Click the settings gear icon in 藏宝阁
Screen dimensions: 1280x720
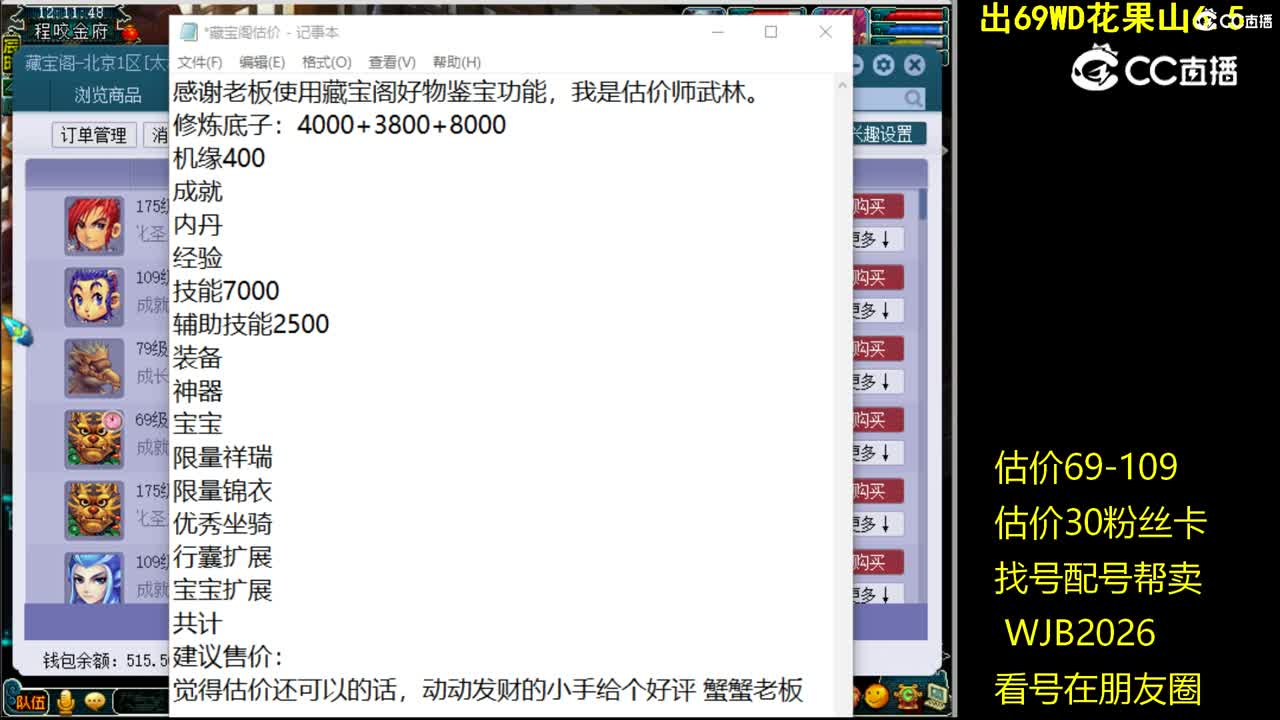883,65
